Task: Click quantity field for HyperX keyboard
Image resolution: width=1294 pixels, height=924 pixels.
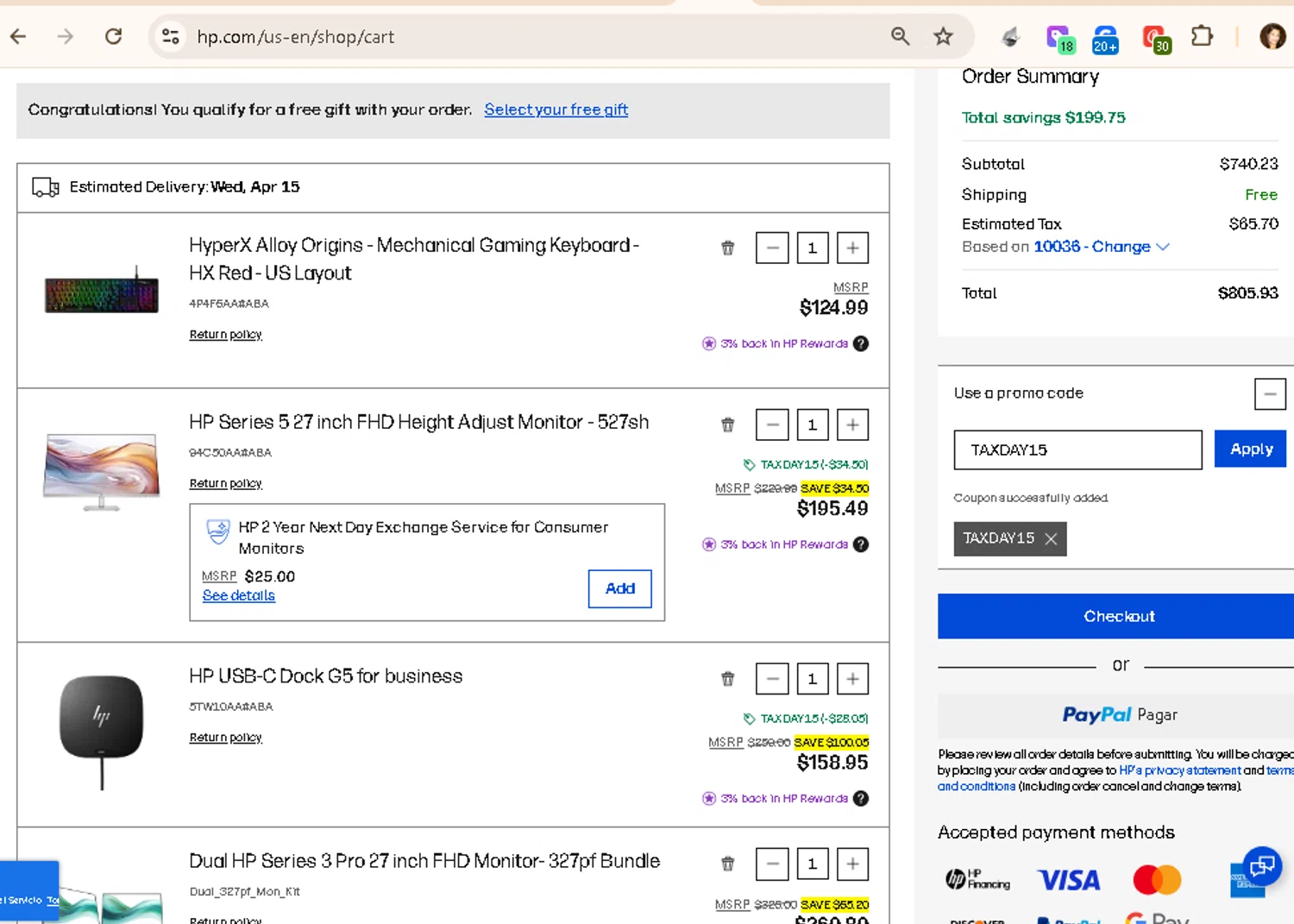Action: click(x=812, y=248)
